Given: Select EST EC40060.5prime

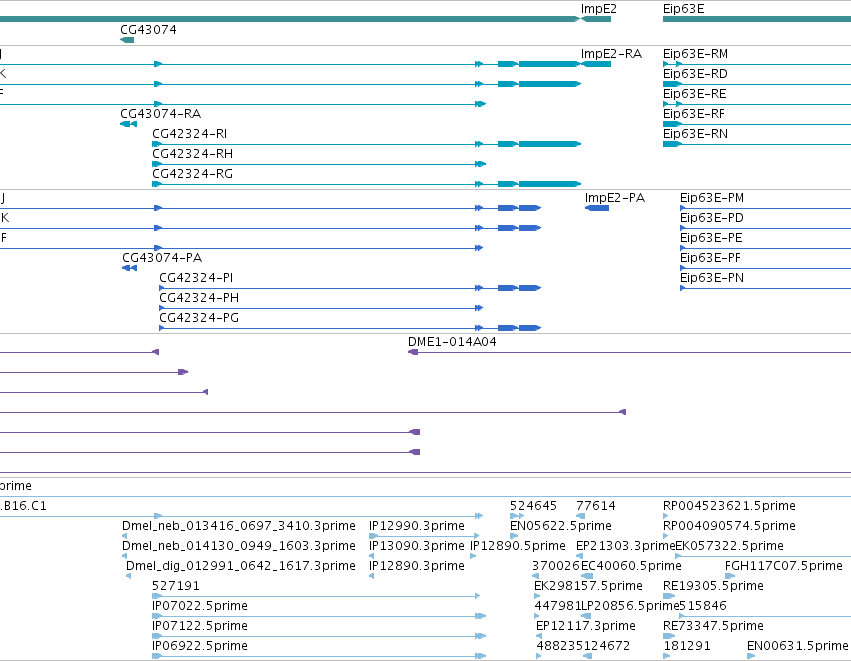Looking at the screenshot, I should 631,567.
